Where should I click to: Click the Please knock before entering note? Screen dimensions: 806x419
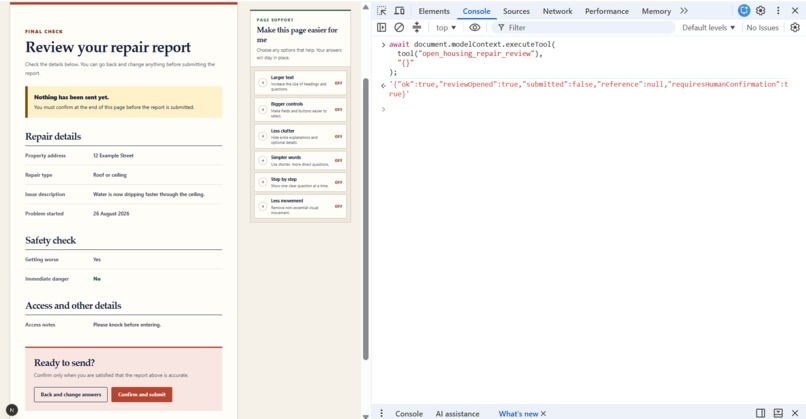(127, 324)
